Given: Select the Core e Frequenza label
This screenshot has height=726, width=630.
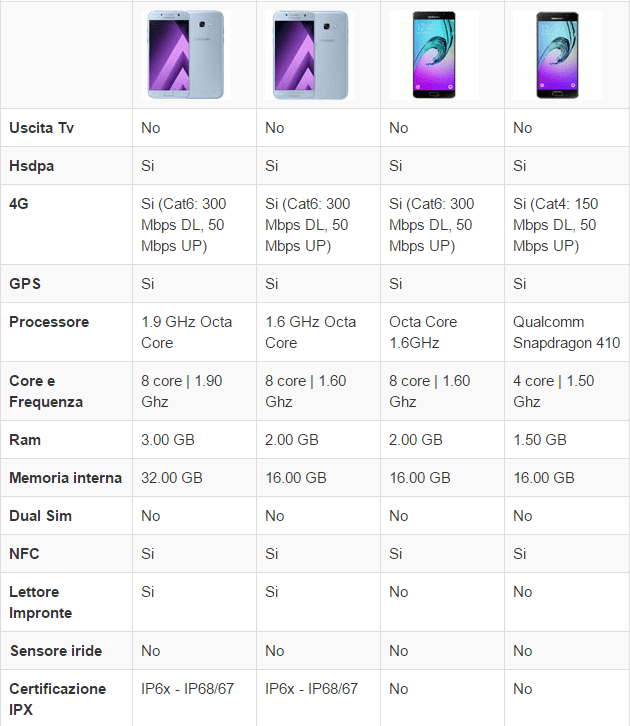Looking at the screenshot, I should [46, 391].
